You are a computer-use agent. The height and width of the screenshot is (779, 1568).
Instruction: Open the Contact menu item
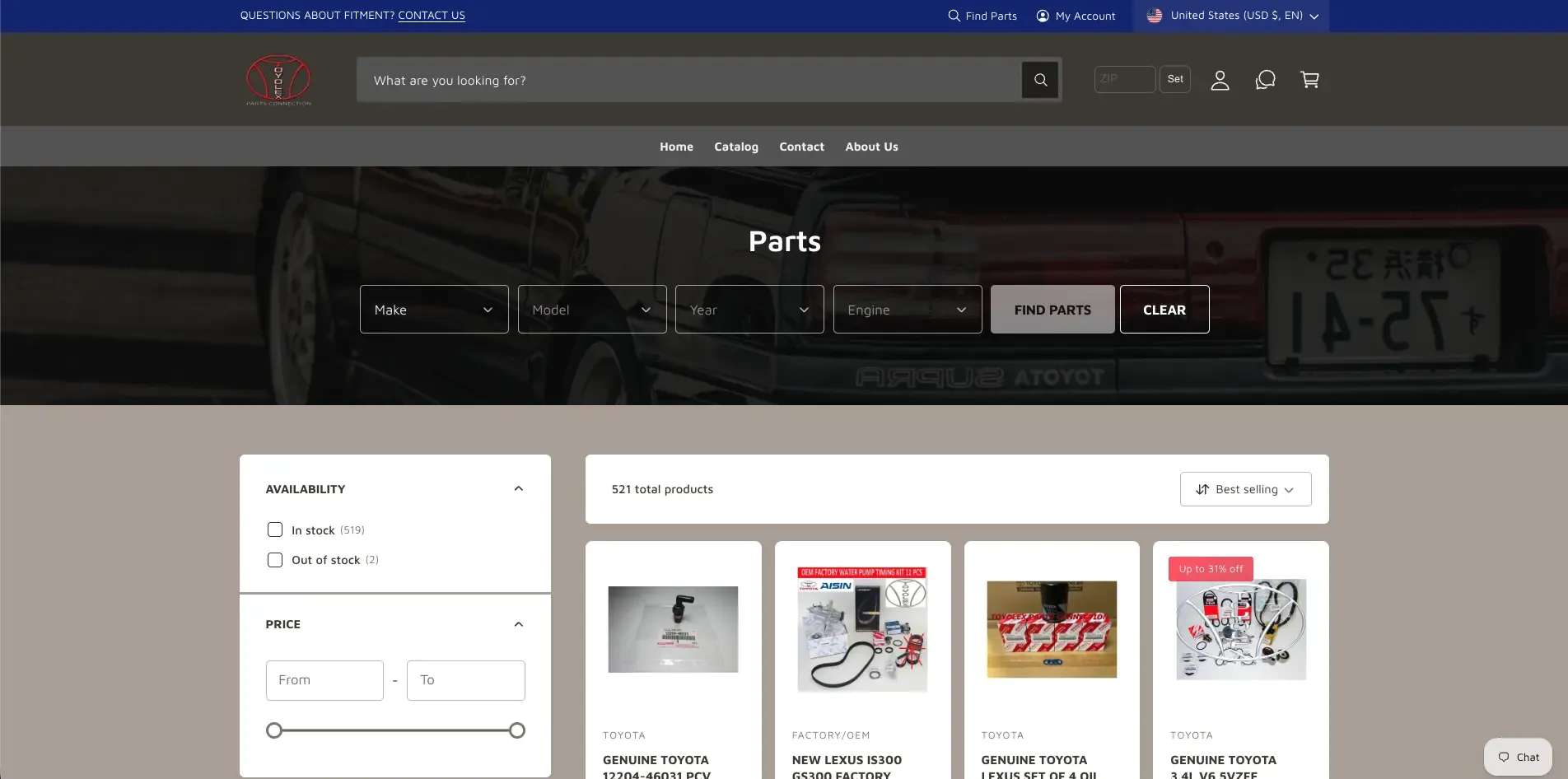click(x=801, y=147)
